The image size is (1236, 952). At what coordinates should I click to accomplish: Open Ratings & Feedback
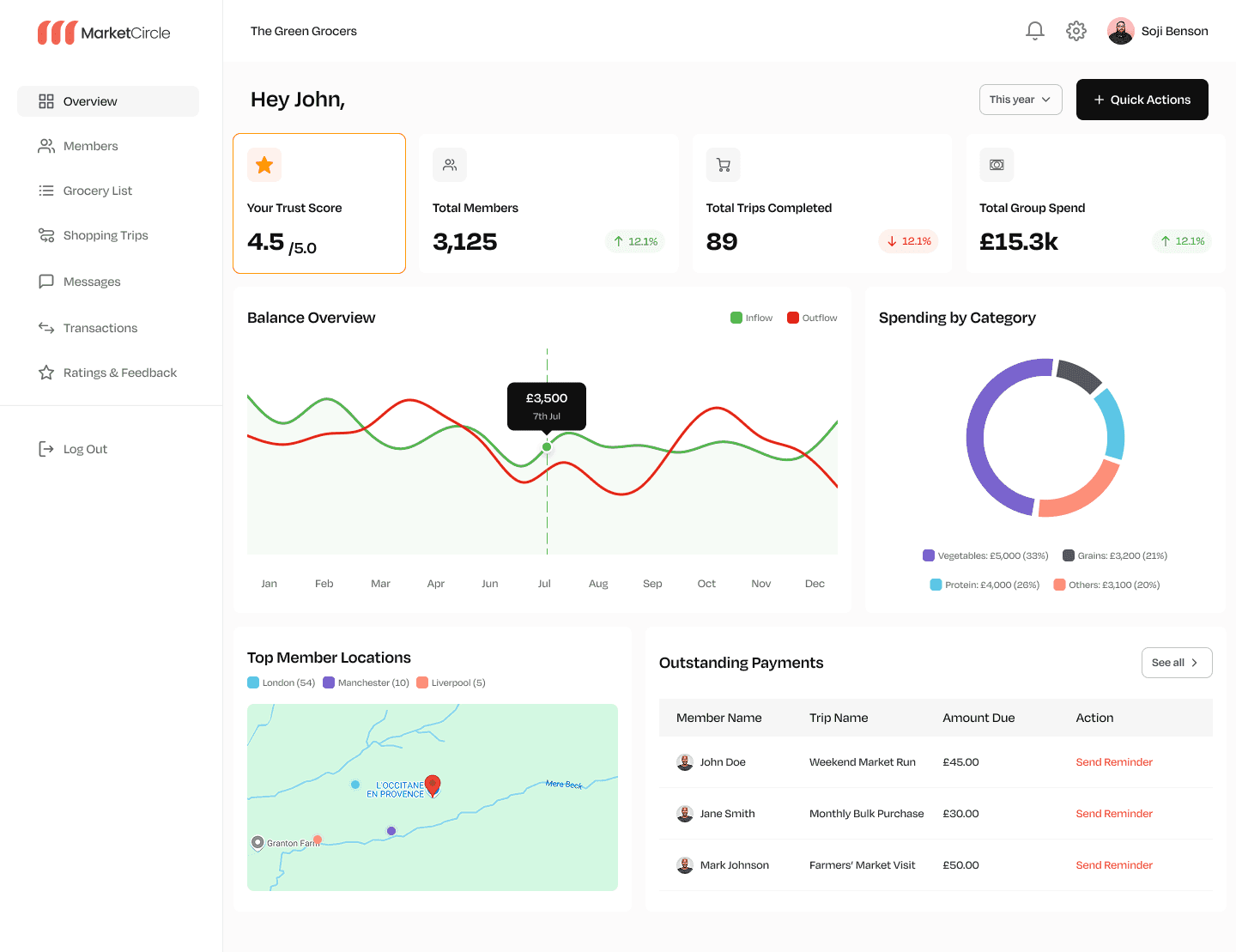pos(108,373)
